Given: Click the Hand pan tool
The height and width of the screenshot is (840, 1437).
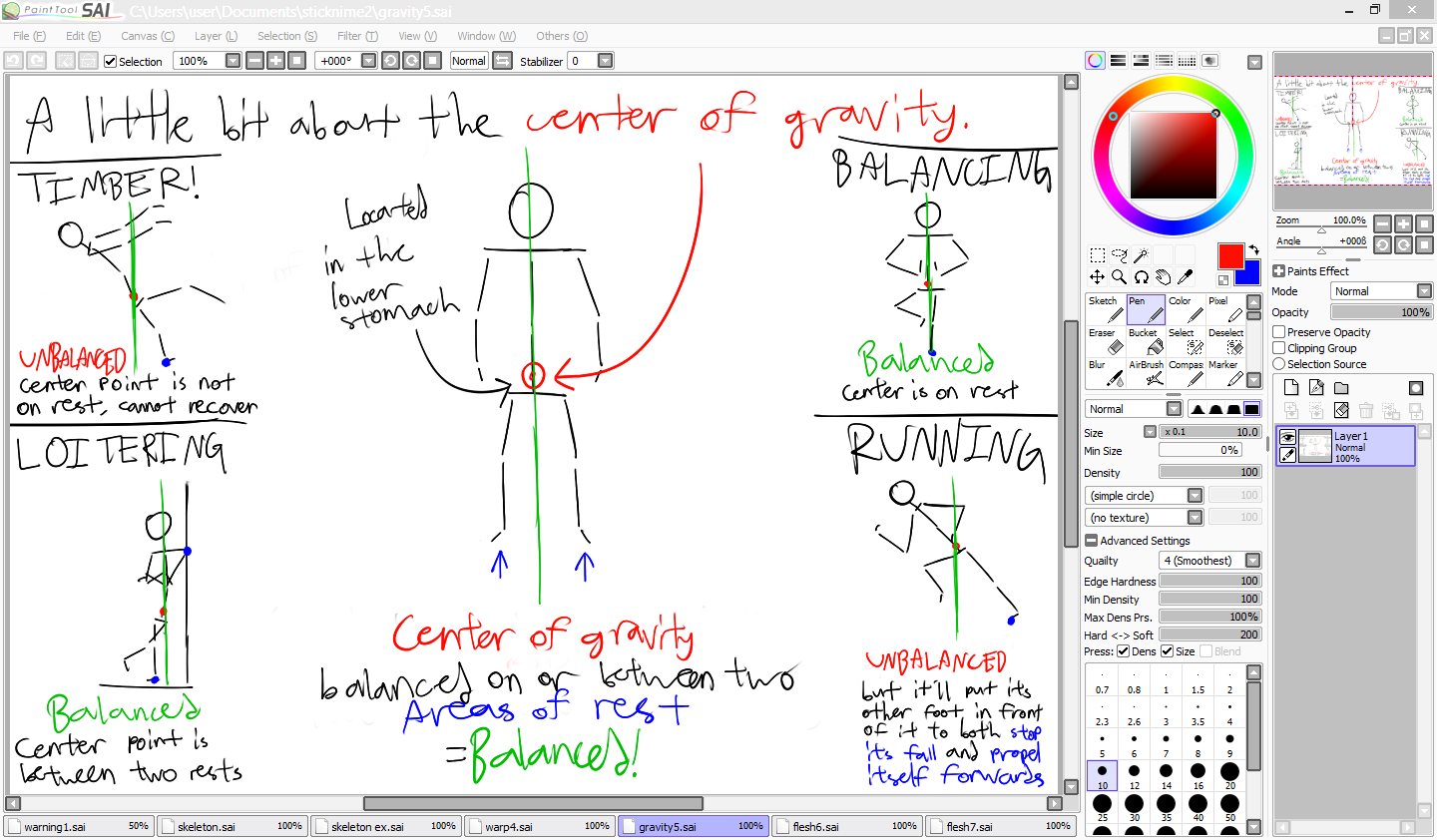Looking at the screenshot, I should pyautogui.click(x=1163, y=277).
